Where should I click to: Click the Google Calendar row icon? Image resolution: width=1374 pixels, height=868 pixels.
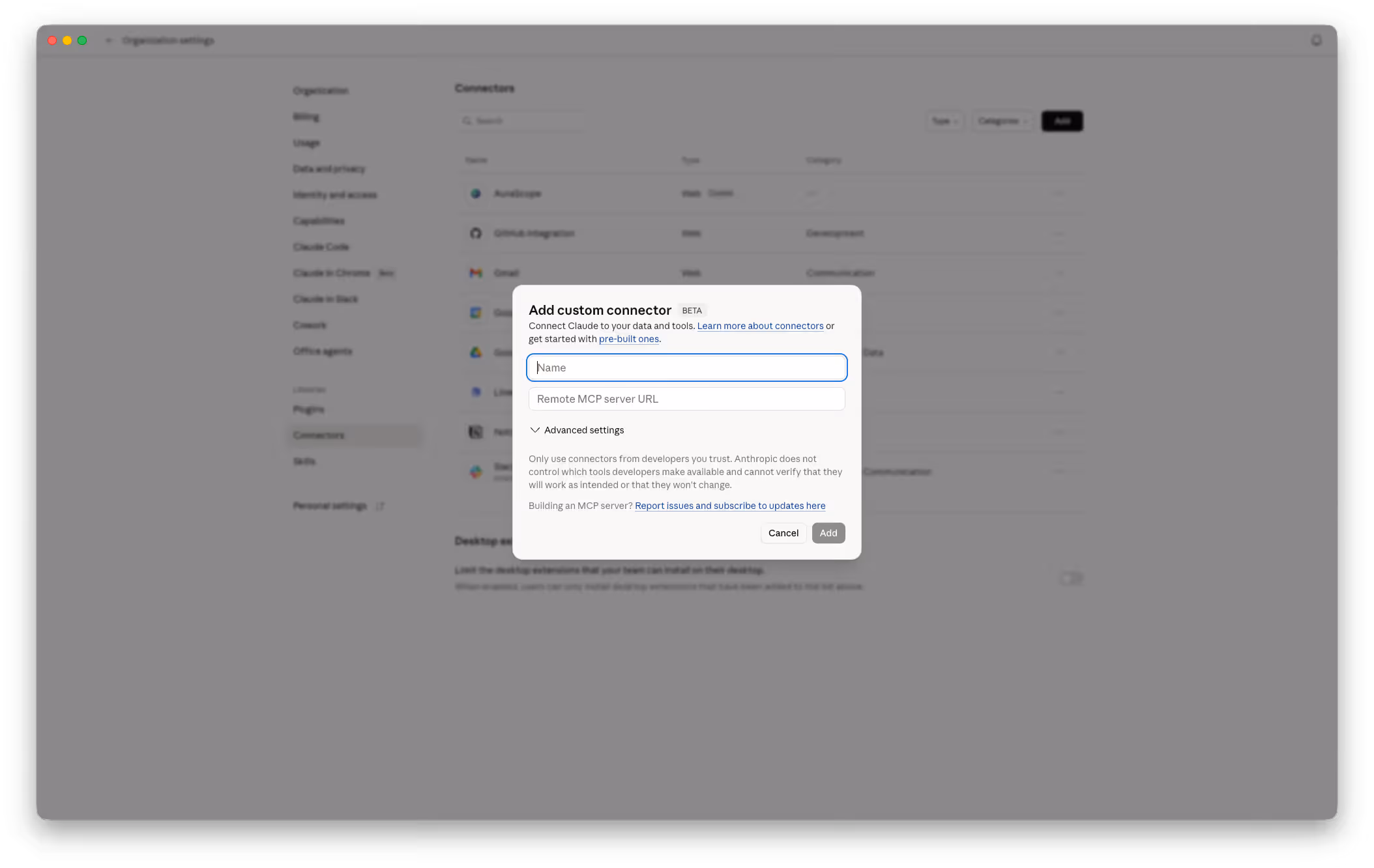pos(476,313)
